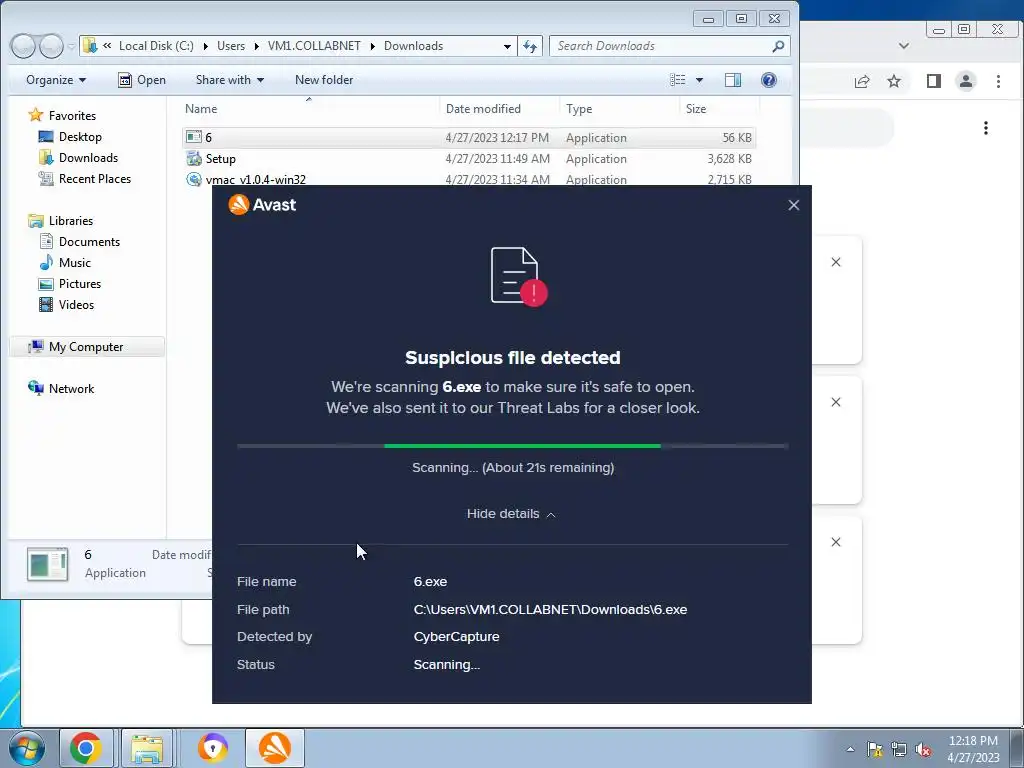Image resolution: width=1024 pixels, height=768 pixels.
Task: Open Avast Antivirus taskbar icon
Action: pos(275,748)
